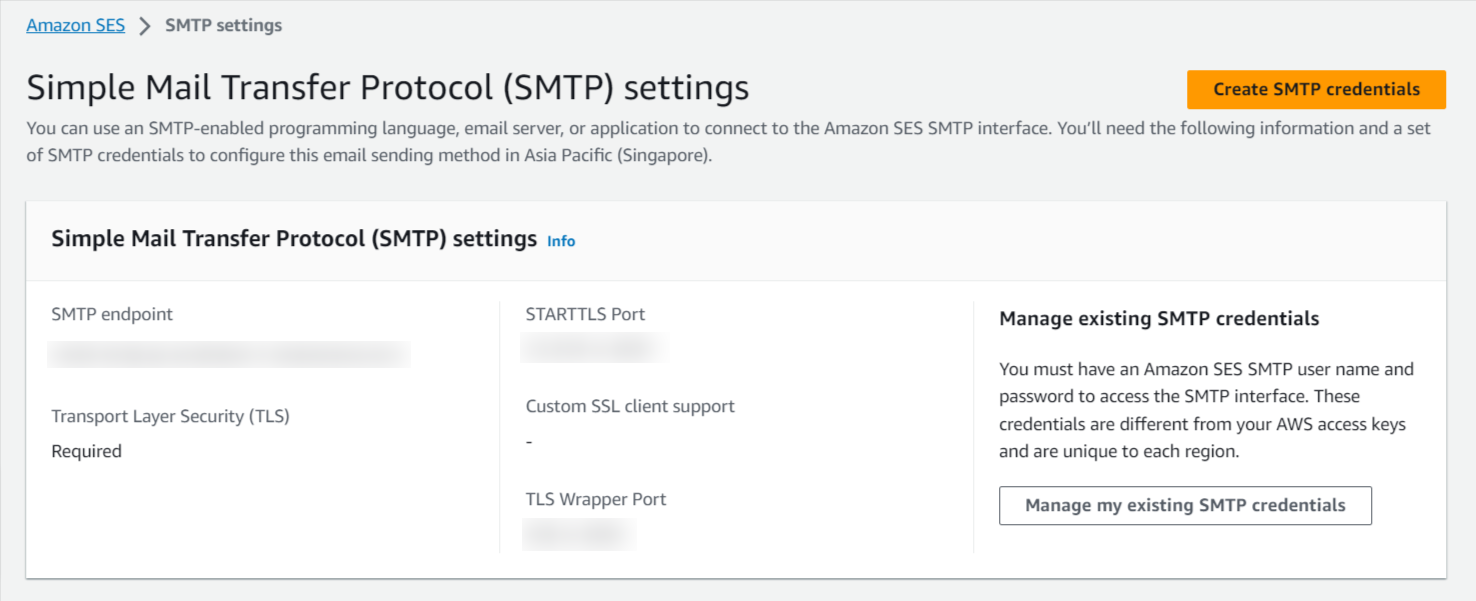Click the main page title heading

click(x=388, y=88)
